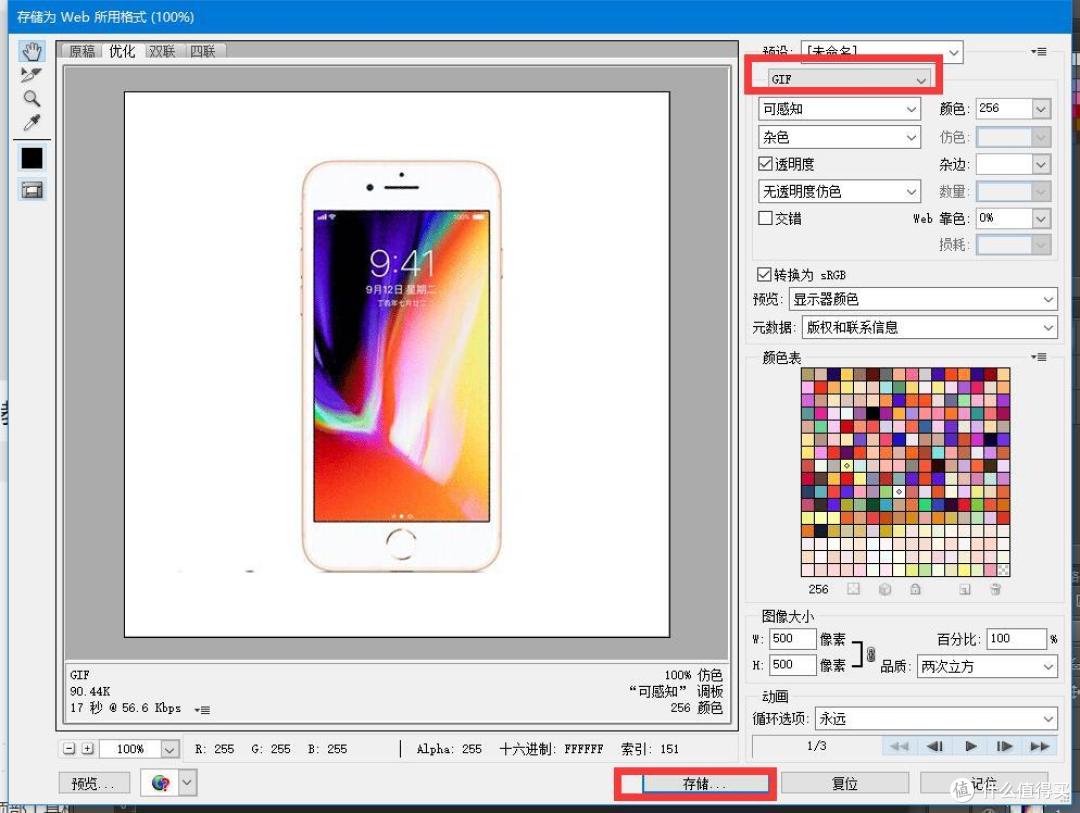
Task: Toggle the 交错 checkbox
Action: [765, 218]
